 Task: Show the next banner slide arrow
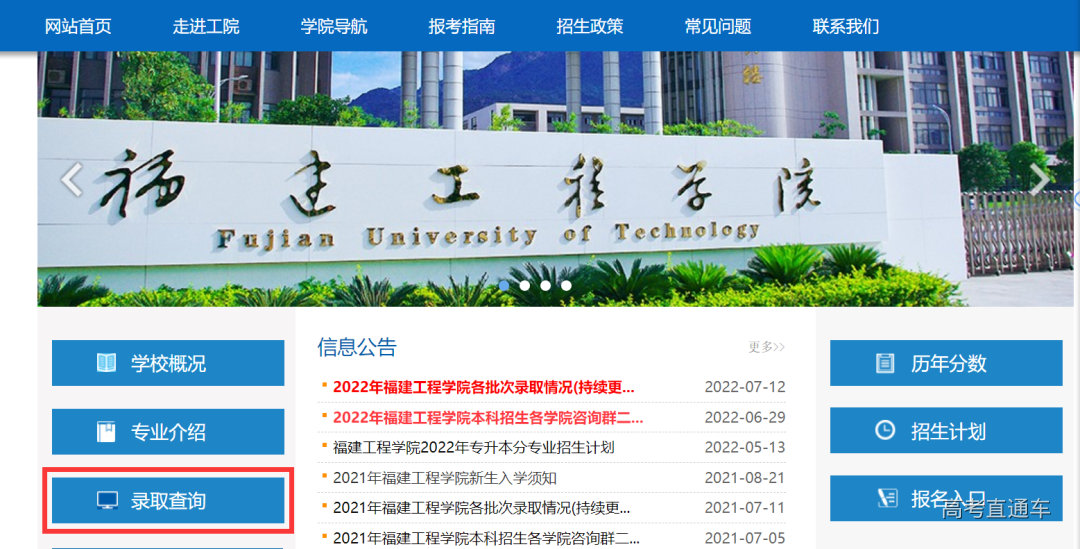click(x=1039, y=179)
